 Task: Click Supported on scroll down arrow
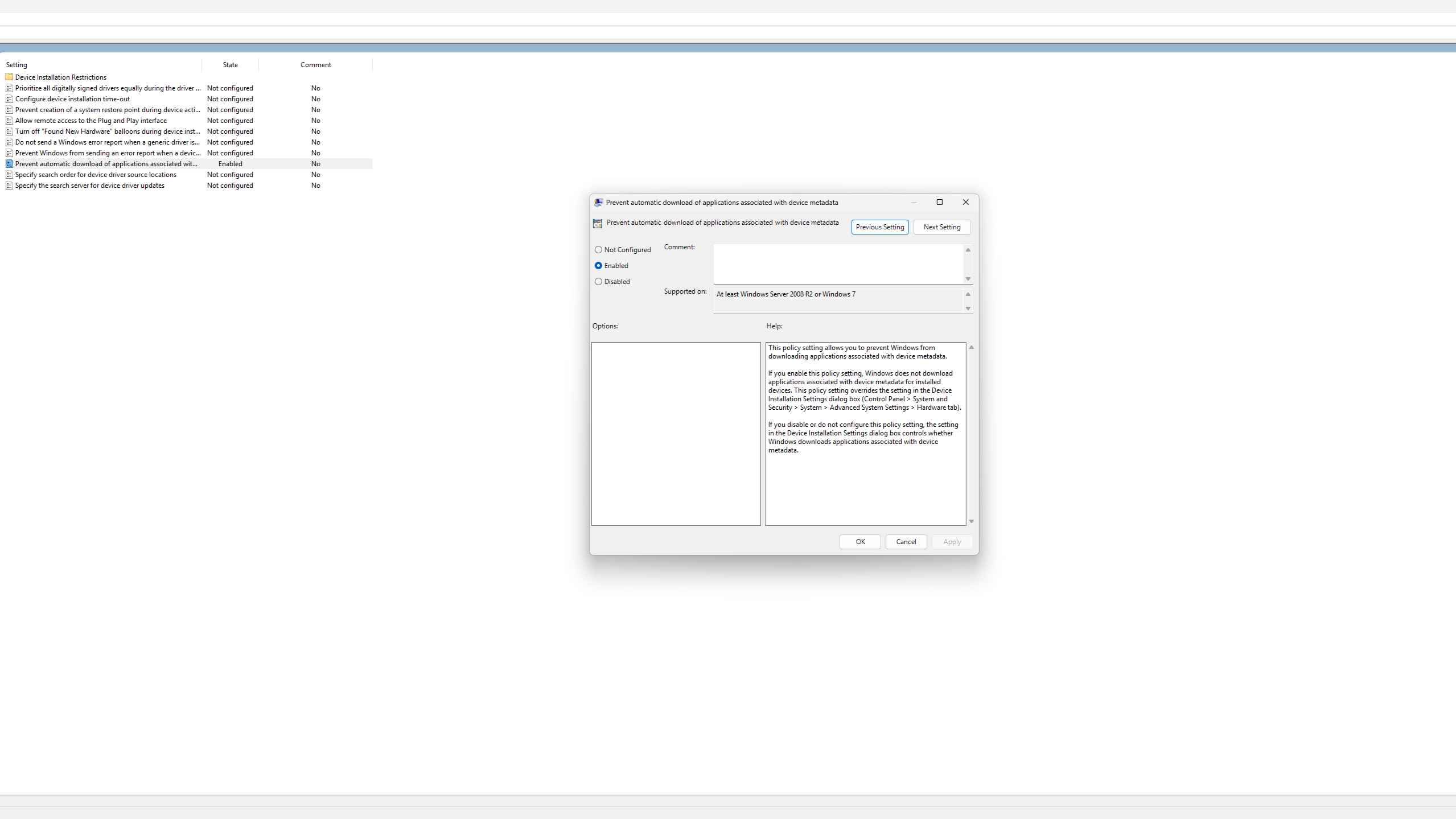click(x=968, y=308)
